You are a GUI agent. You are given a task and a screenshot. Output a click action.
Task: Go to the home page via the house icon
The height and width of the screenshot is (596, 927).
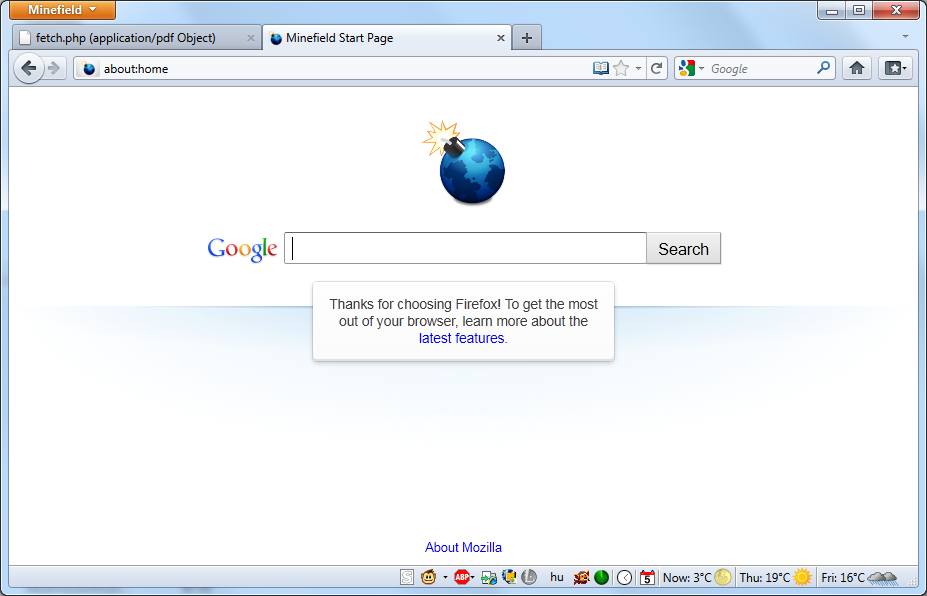(857, 69)
